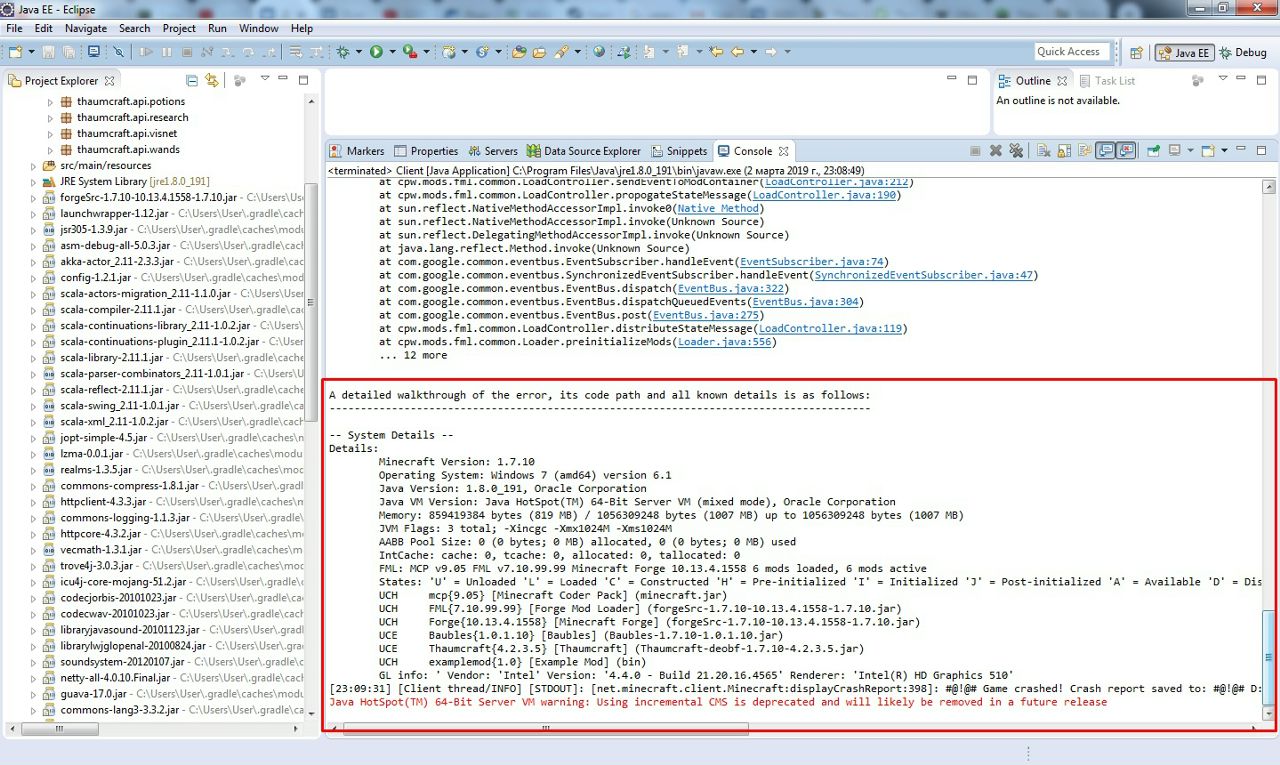The height and width of the screenshot is (765, 1280).
Task: Open the Project menu
Action: click(x=179, y=28)
